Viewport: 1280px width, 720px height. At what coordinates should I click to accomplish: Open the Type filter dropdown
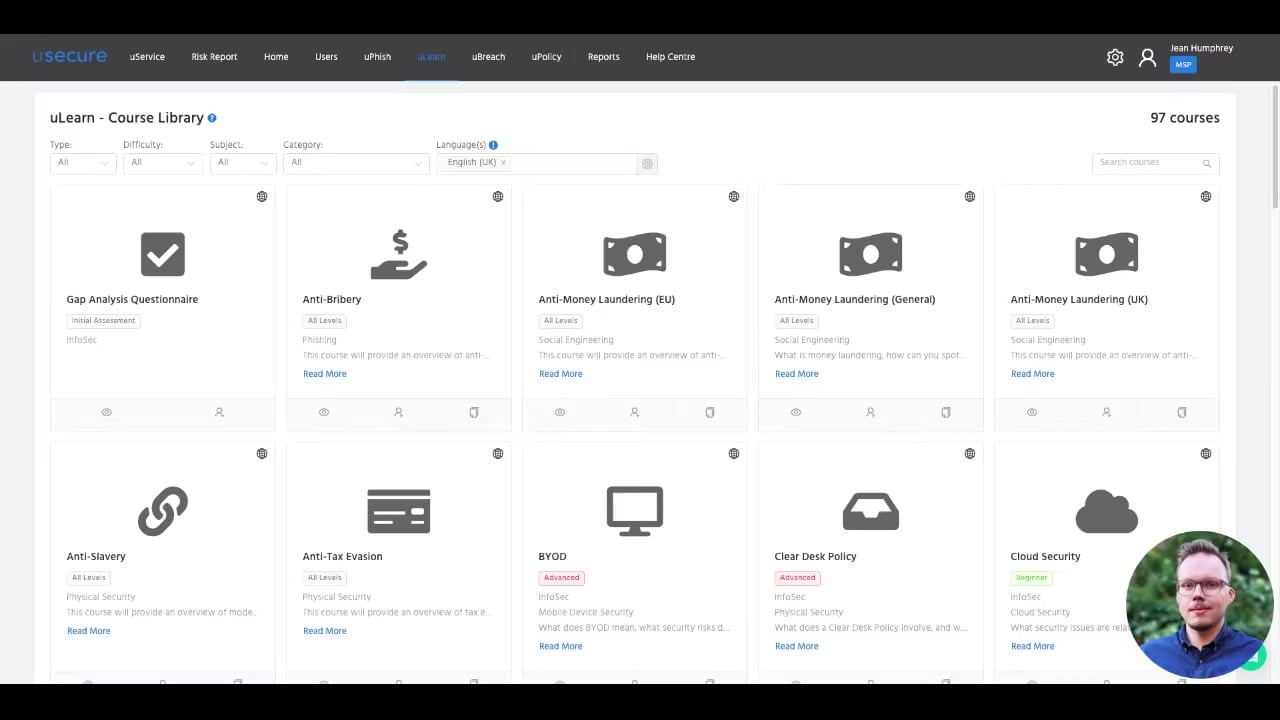point(83,162)
